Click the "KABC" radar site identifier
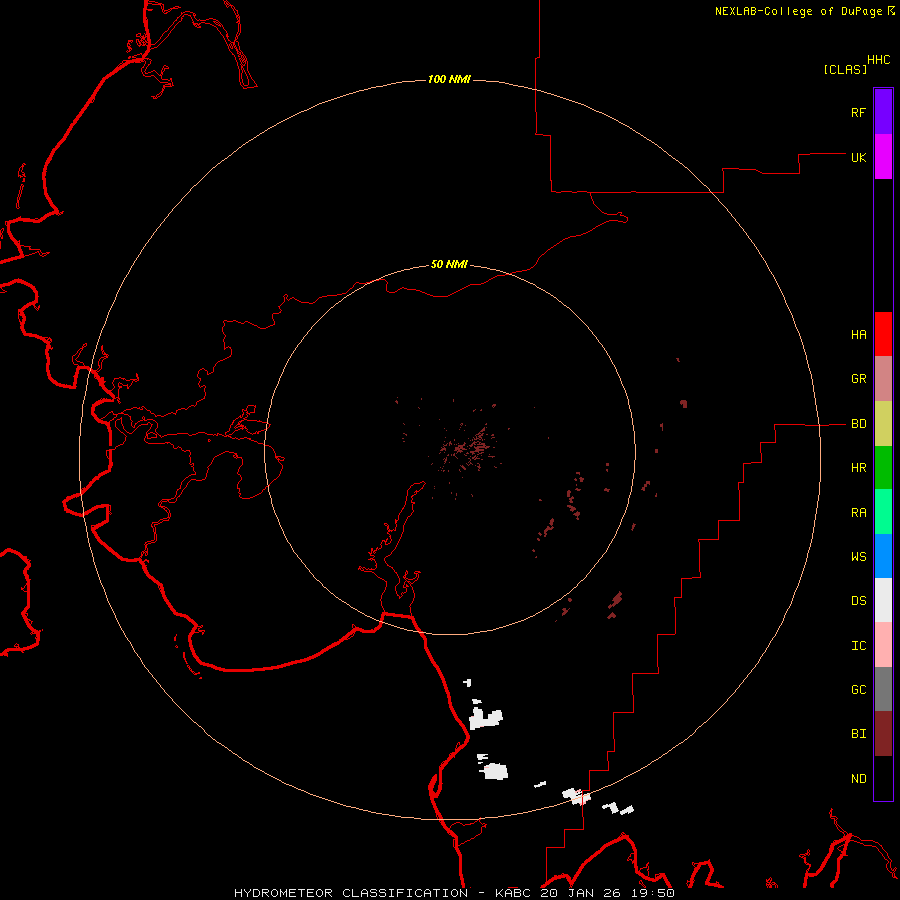Screen dimensions: 900x900 pyautogui.click(x=513, y=893)
